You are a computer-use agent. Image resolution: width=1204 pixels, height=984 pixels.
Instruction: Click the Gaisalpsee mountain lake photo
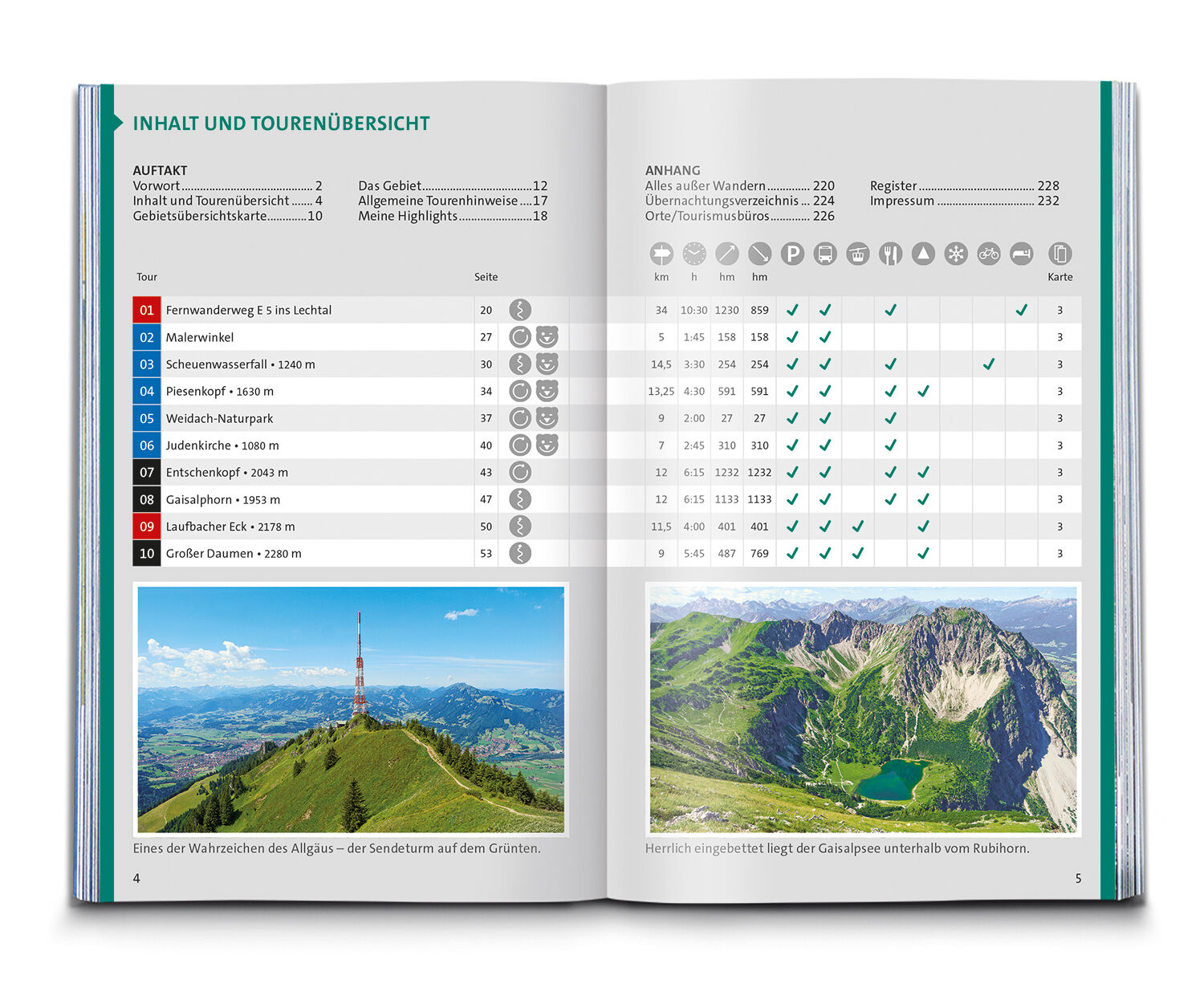point(863,709)
